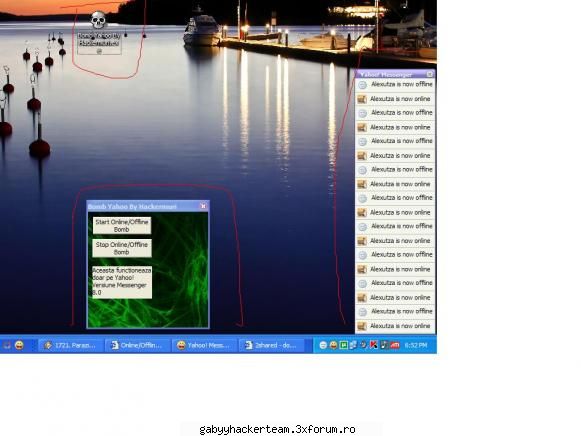Click the green square tray icon
Viewport: 581px width, 436px height.
(343, 345)
